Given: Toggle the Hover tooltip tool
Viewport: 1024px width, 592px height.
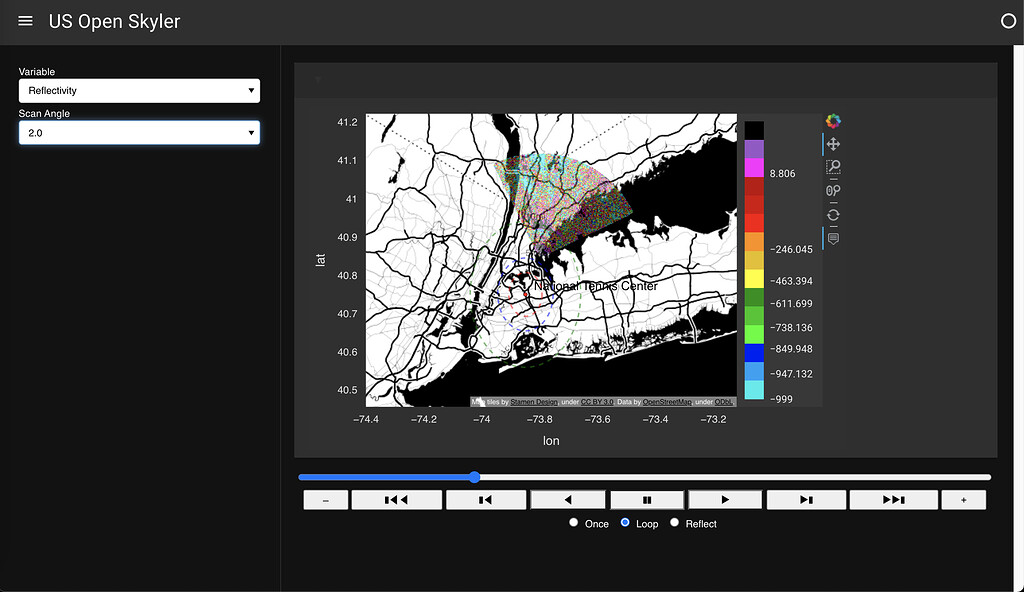Looking at the screenshot, I should click(x=833, y=238).
